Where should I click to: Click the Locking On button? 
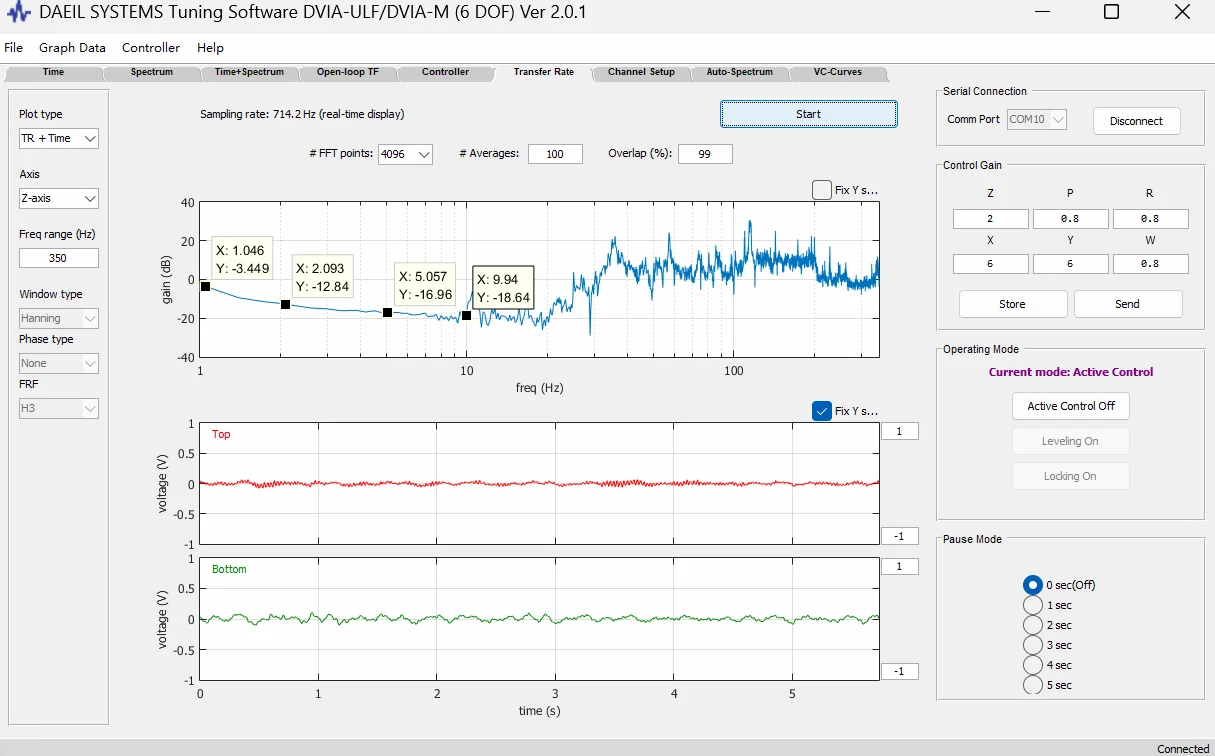pyautogui.click(x=1071, y=476)
